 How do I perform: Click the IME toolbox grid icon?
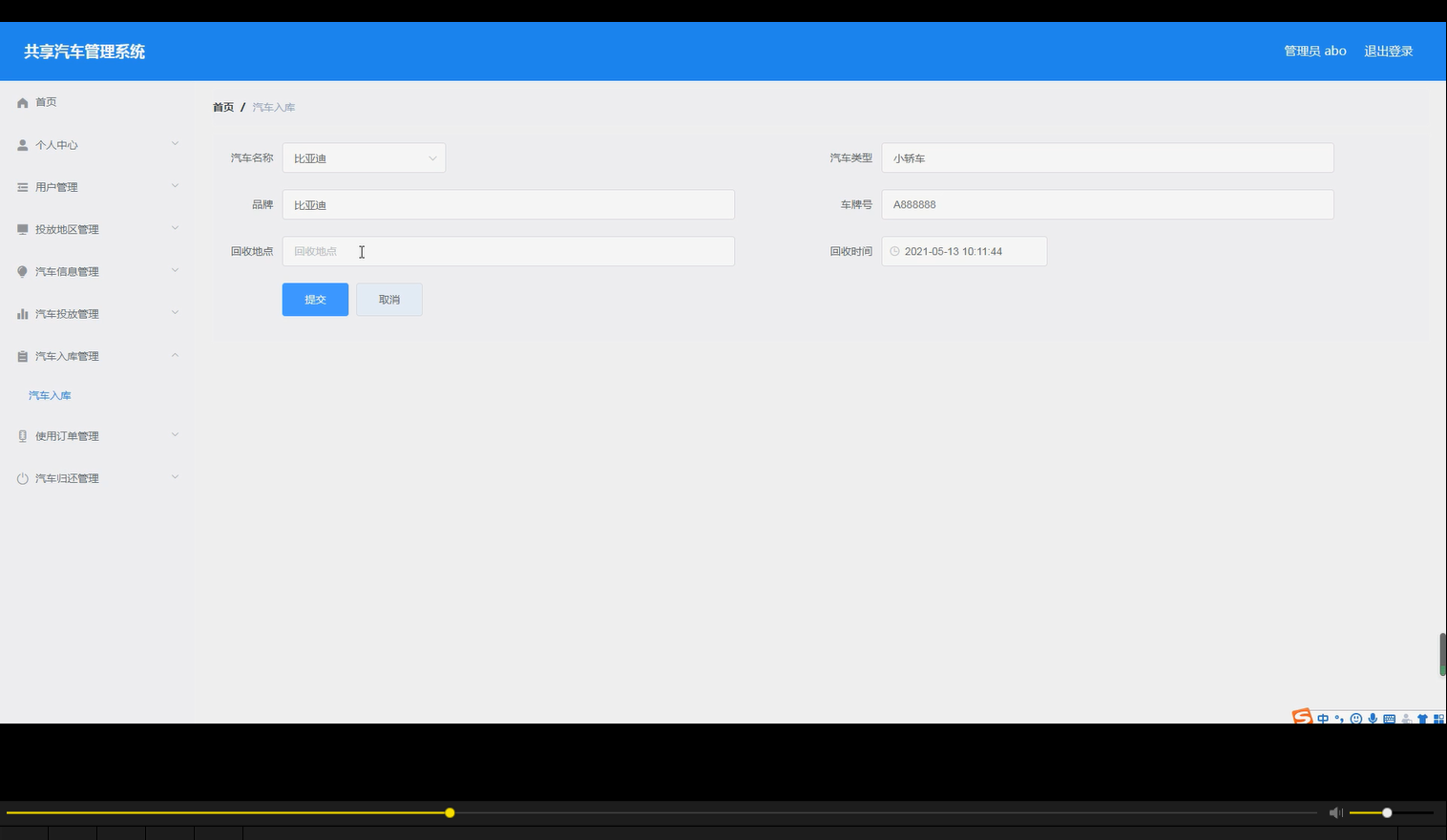click(1438, 719)
